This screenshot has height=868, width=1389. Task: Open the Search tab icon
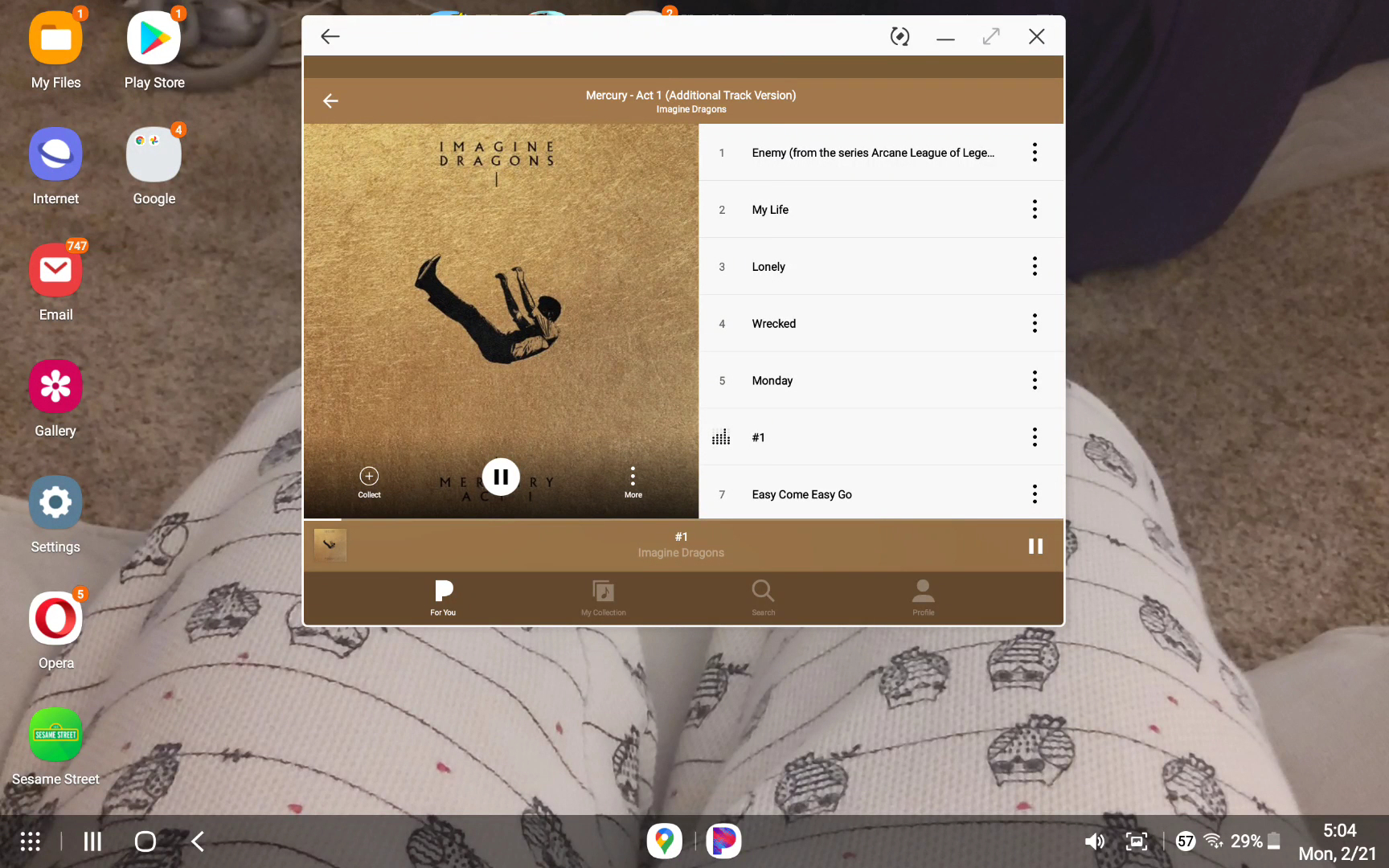(763, 592)
